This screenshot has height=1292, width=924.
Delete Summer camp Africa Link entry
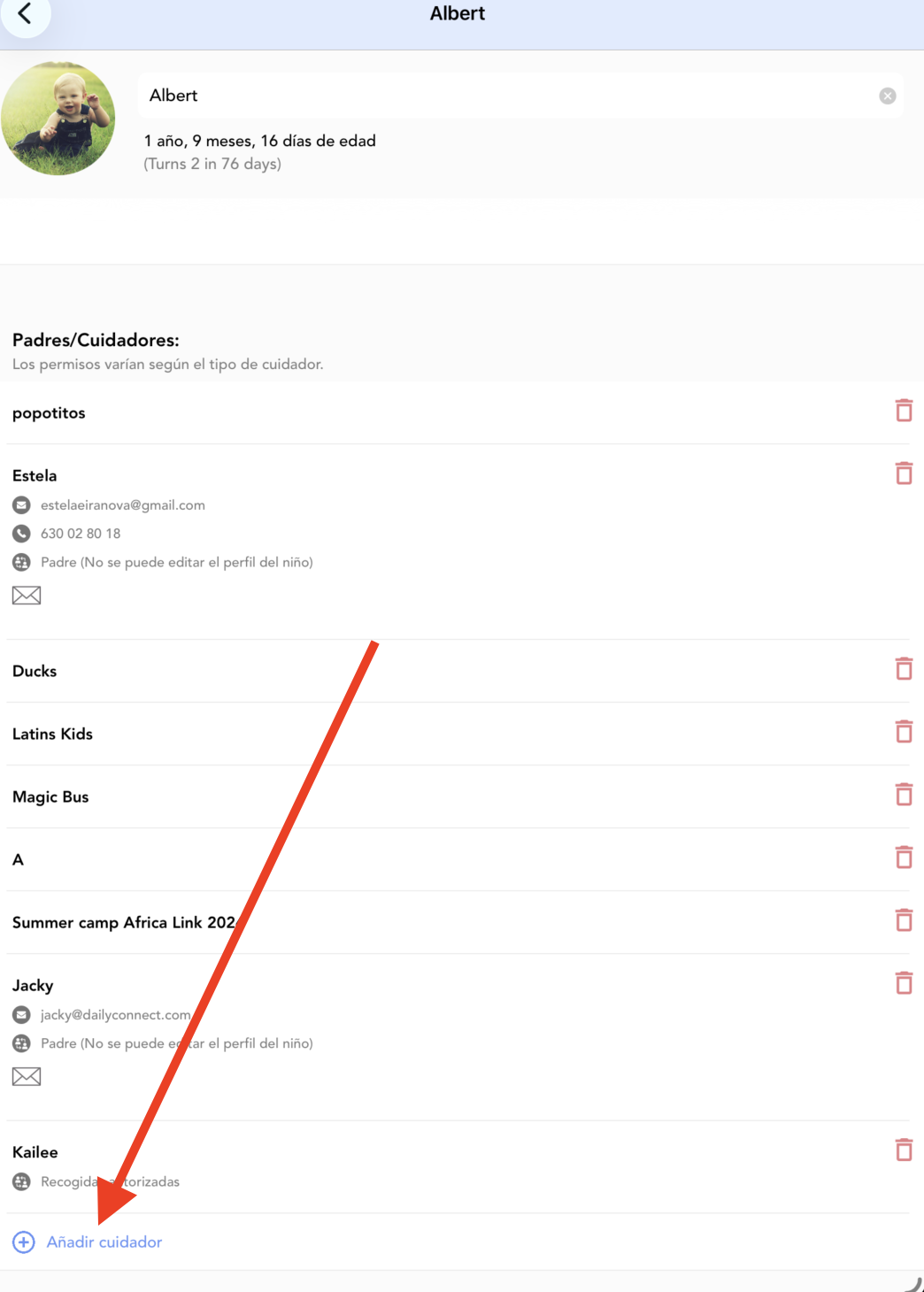[x=904, y=920]
